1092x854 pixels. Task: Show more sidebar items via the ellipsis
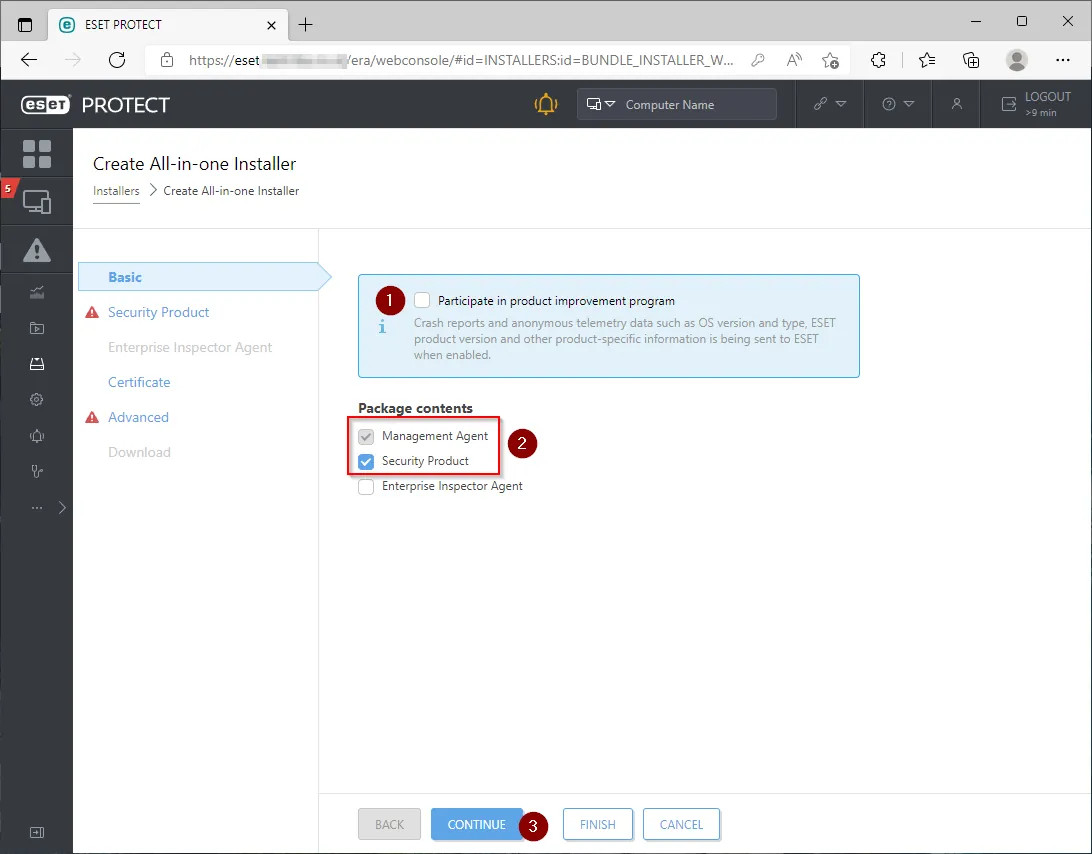coord(37,508)
